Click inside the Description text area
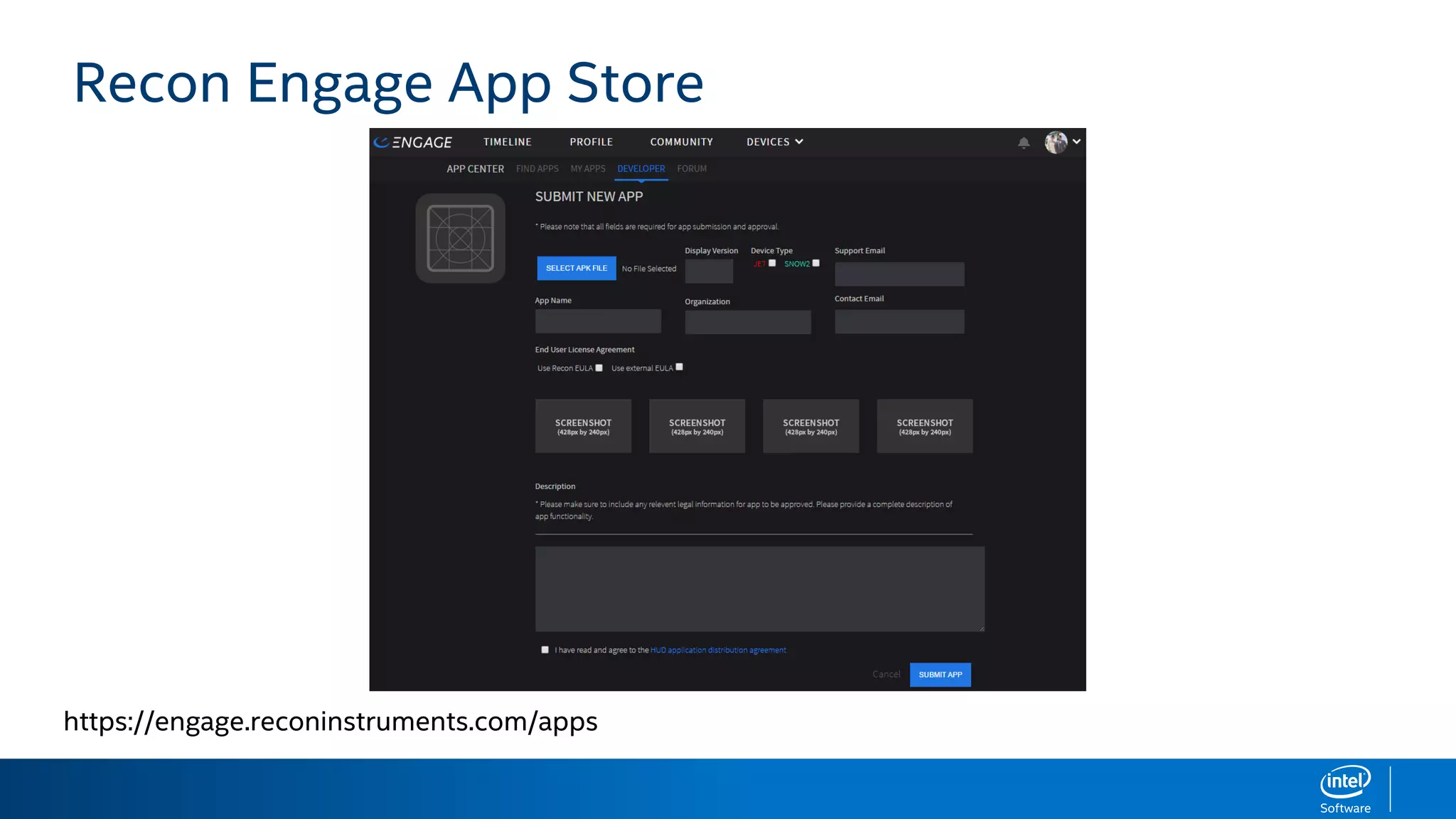 (x=760, y=589)
